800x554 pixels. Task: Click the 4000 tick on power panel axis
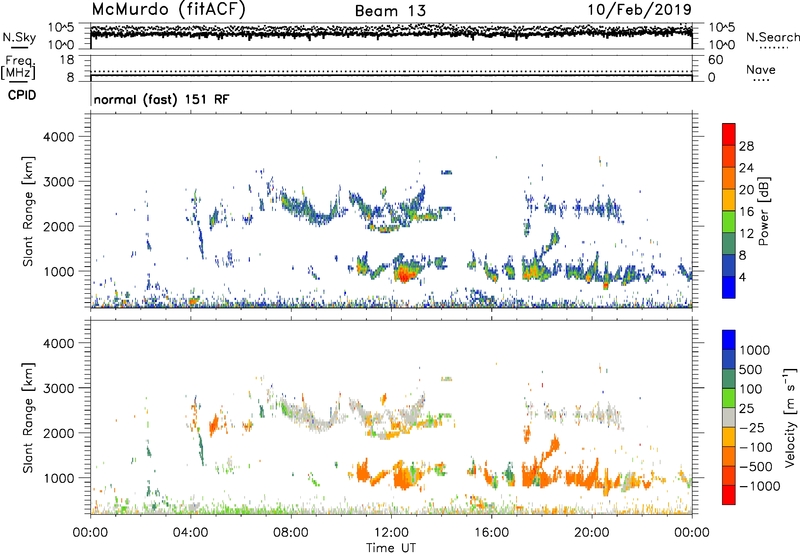point(59,137)
